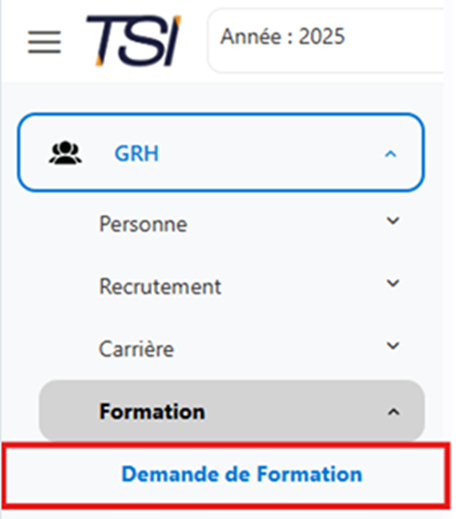Open the Recrutement menu item
Image resolution: width=456 pixels, height=519 pixels.
[x=160, y=286]
